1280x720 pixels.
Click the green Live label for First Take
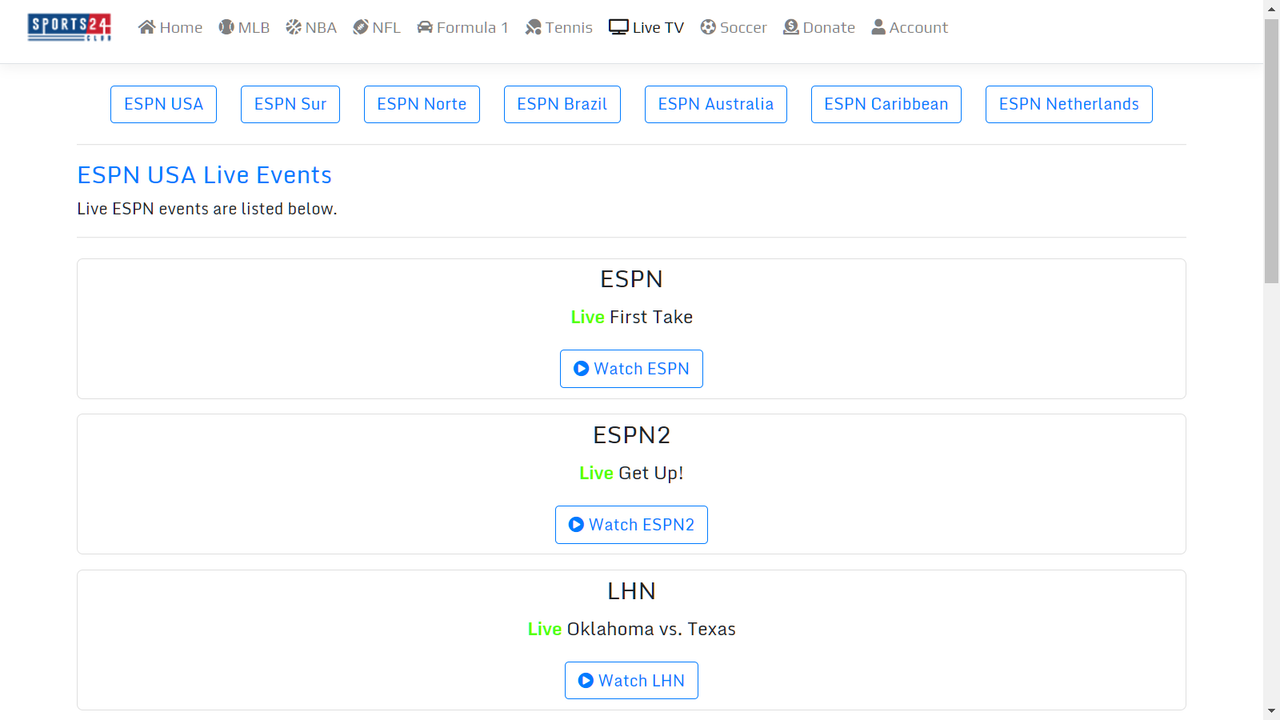click(x=588, y=317)
